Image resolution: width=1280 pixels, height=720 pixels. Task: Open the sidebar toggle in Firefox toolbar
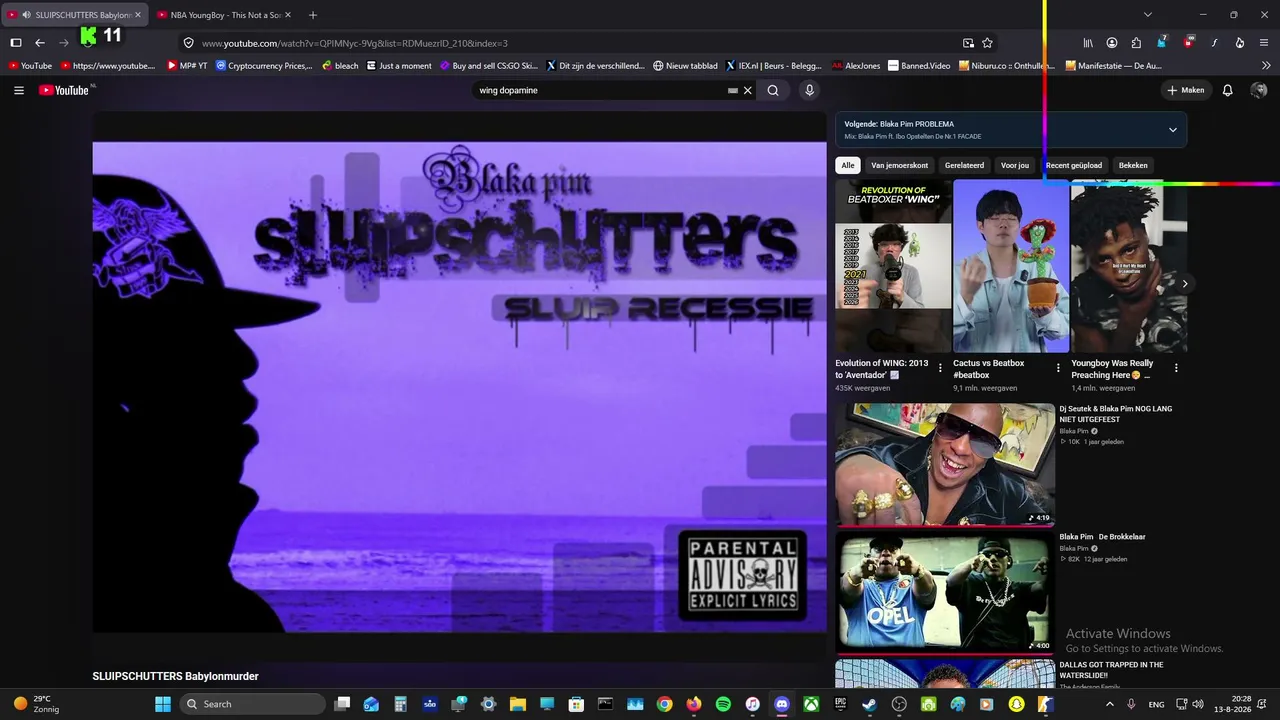click(16, 43)
